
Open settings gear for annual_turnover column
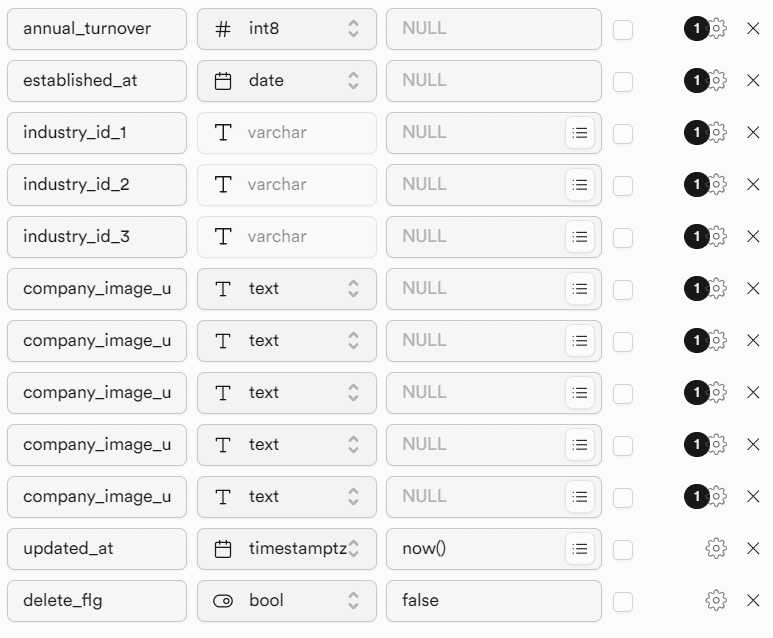tap(717, 29)
